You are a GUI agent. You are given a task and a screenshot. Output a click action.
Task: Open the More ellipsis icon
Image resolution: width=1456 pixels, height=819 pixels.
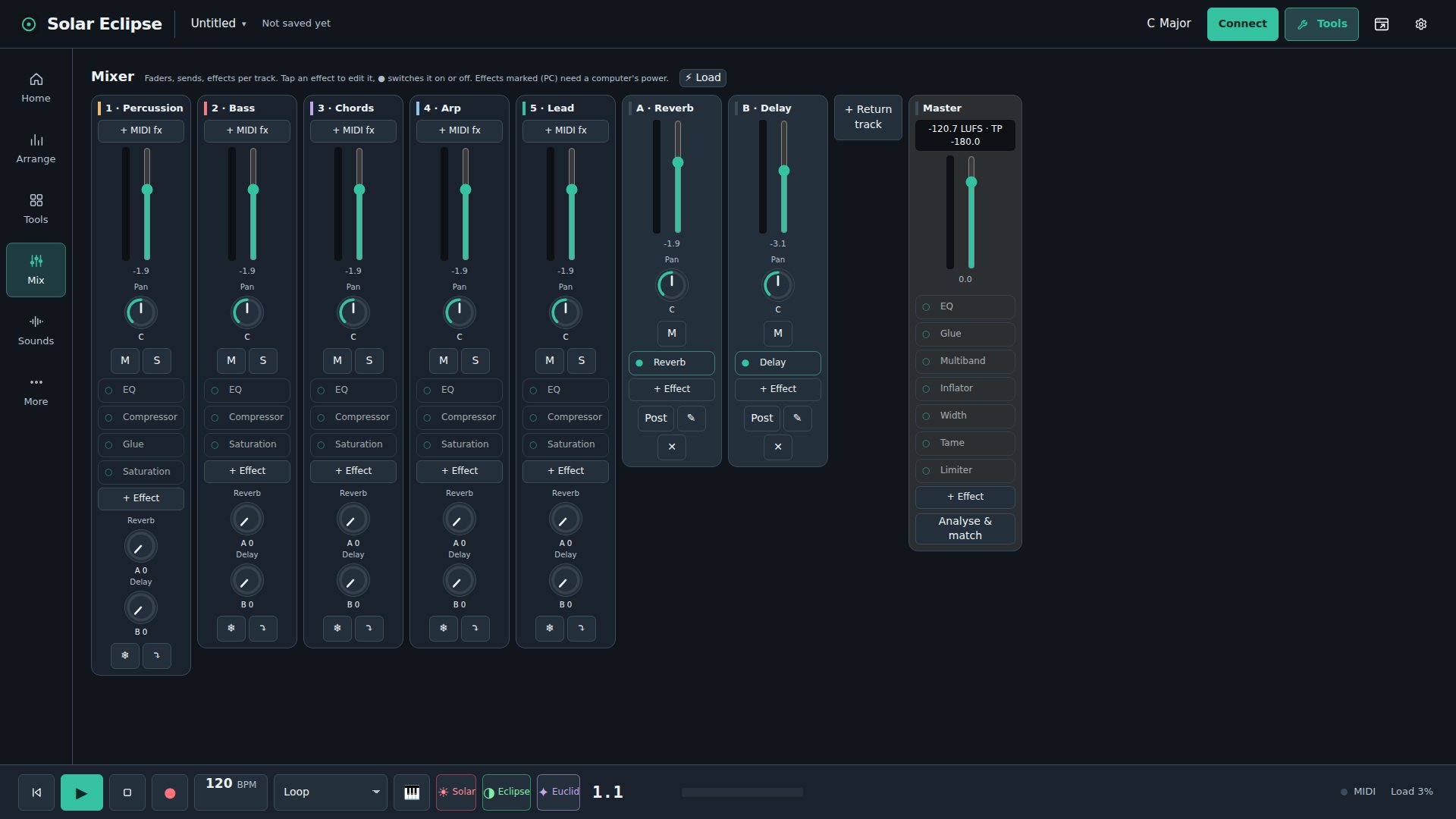[x=36, y=383]
